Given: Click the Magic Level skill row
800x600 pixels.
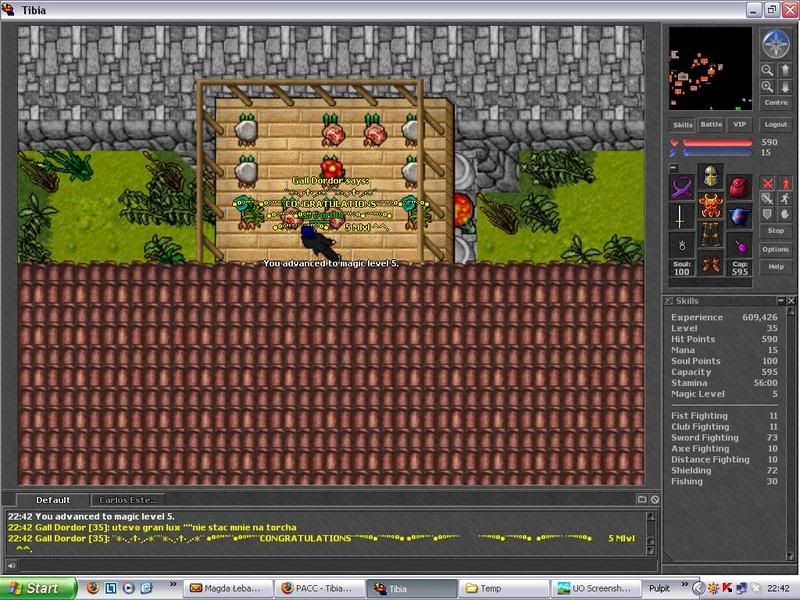Looking at the screenshot, I should point(724,394).
